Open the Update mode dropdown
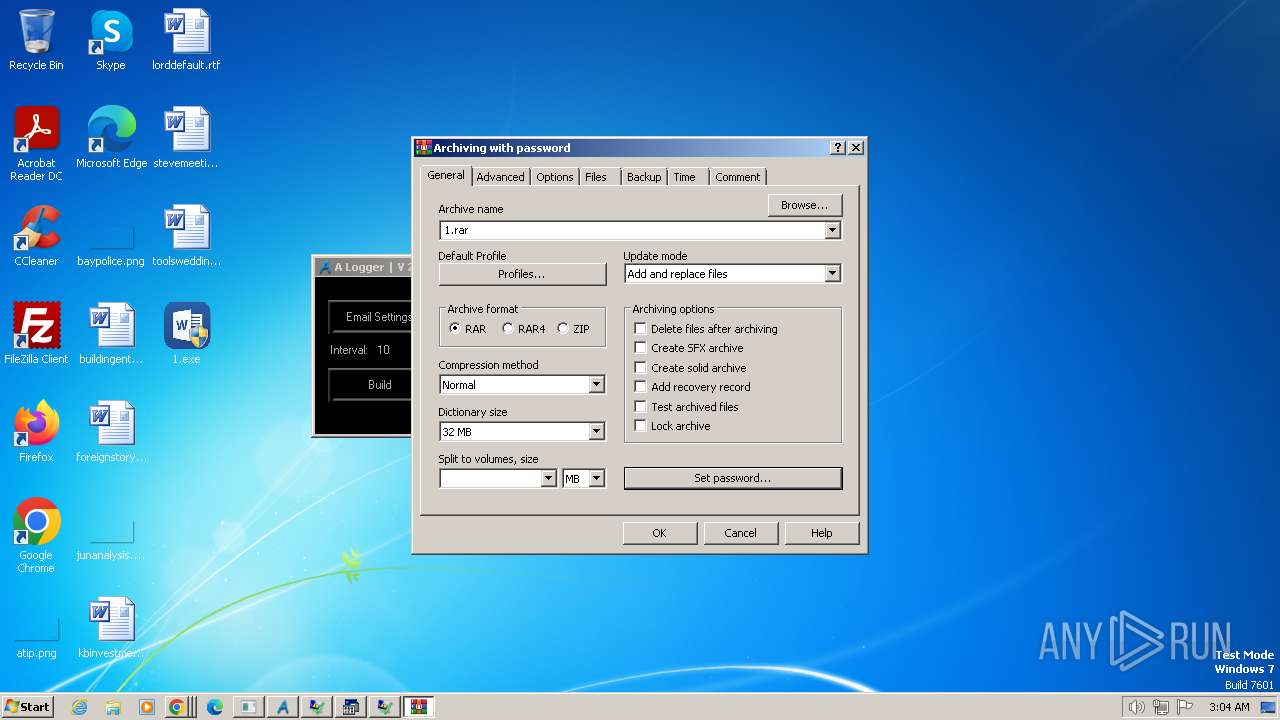The height and width of the screenshot is (720, 1280). click(x=832, y=274)
